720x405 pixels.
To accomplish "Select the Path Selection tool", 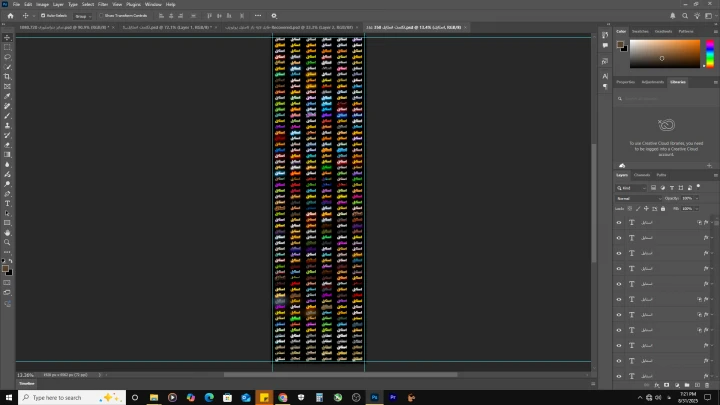I will point(7,214).
